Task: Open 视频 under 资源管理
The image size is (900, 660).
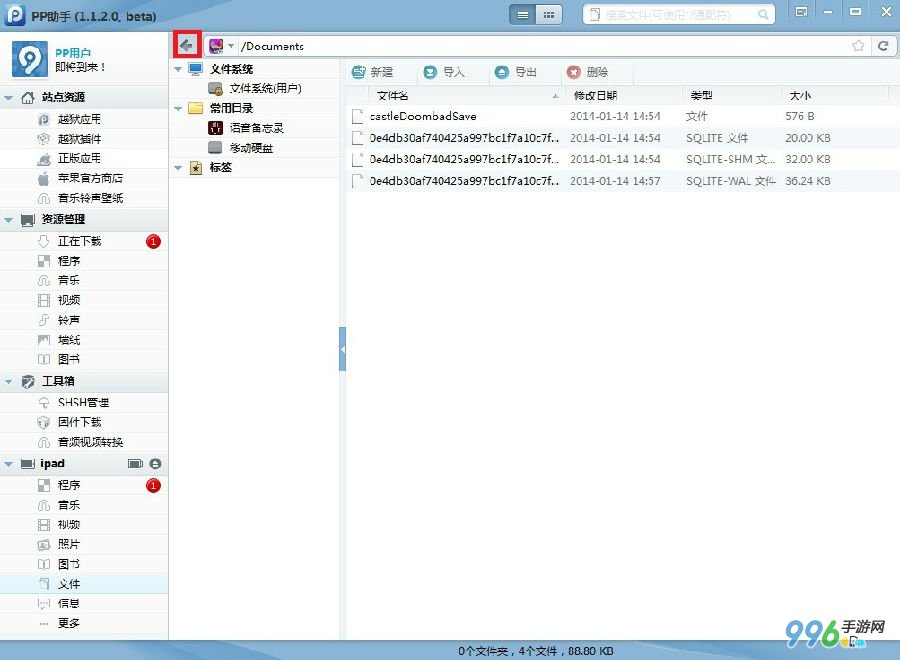Action: 84,300
